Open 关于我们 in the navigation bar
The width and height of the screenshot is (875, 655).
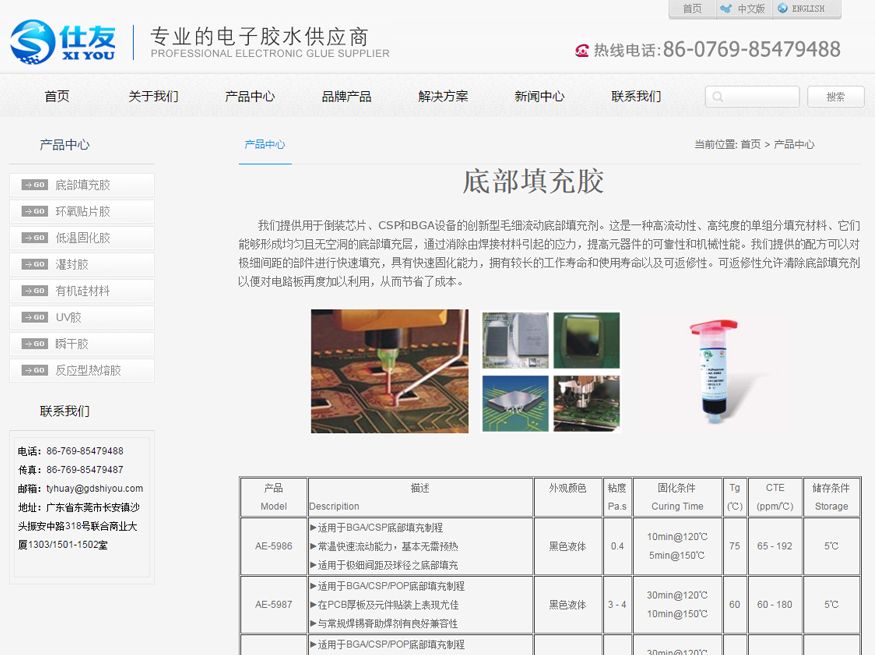tap(153, 96)
